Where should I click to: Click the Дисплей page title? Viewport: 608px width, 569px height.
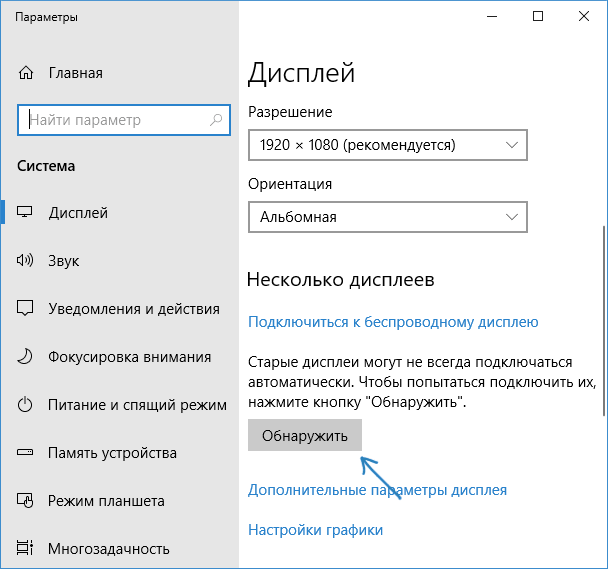coord(301,73)
